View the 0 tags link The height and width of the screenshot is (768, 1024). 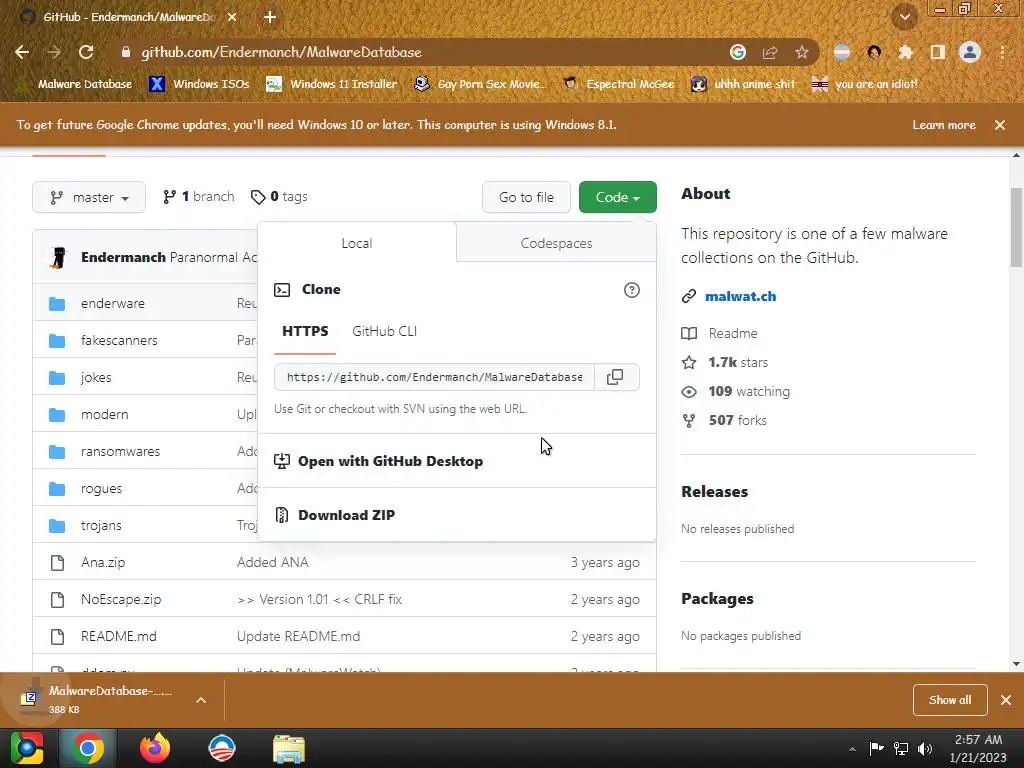pos(279,197)
